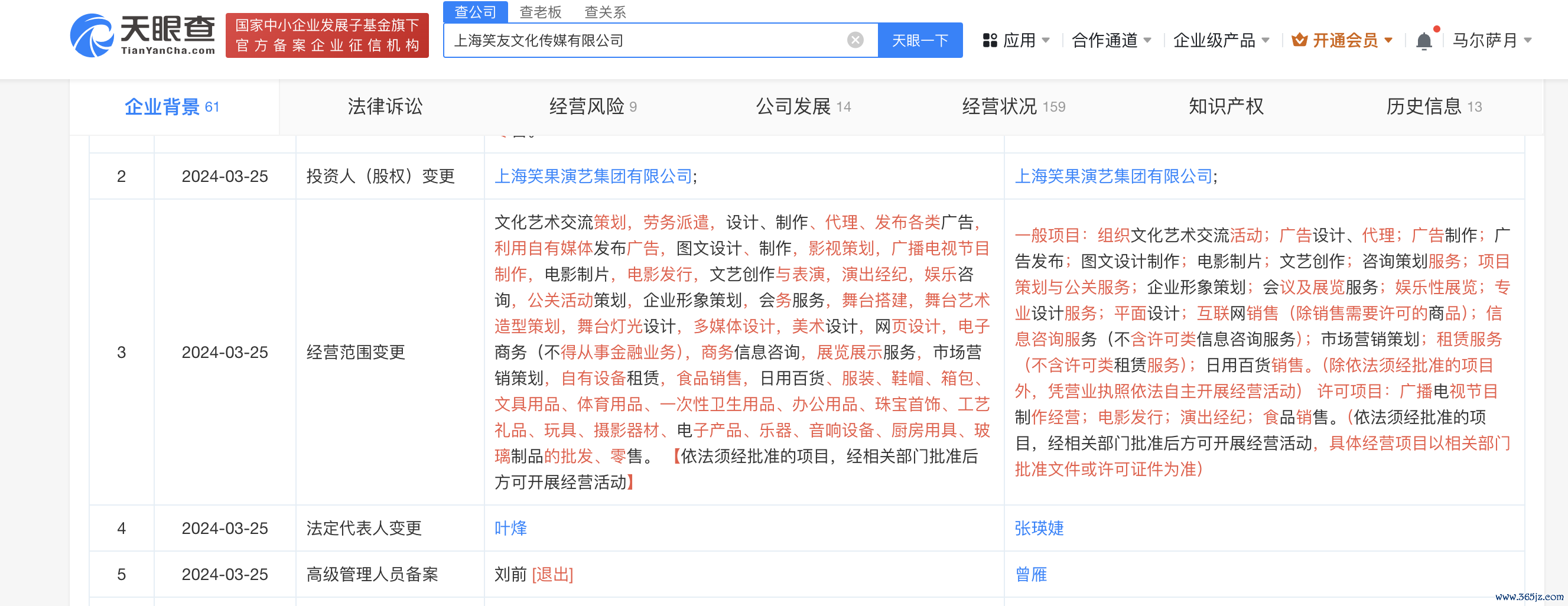Switch to the 查关系 search tab
Screen dimensions: 1568x606
(604, 12)
